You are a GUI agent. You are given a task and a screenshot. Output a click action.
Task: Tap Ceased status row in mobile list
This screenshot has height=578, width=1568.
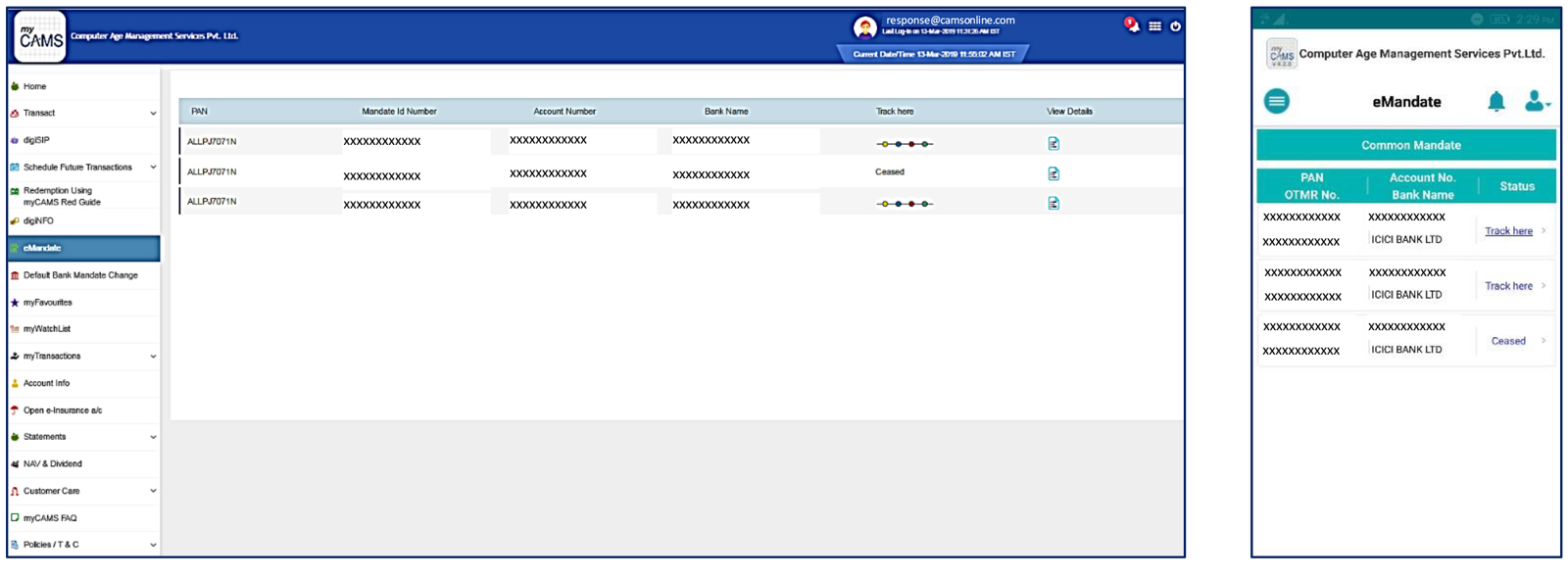1508,341
